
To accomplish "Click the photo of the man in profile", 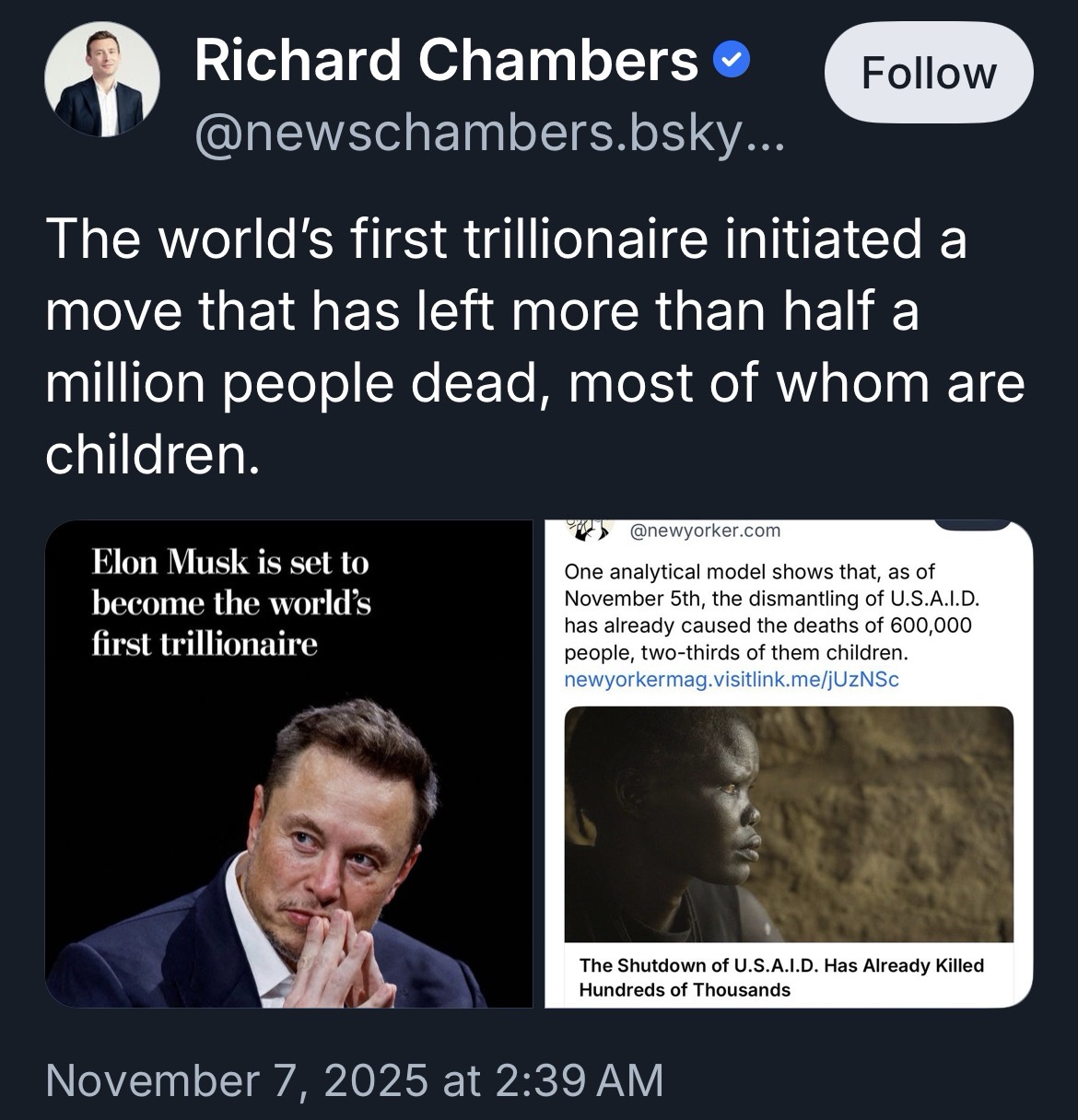I will 788,823.
